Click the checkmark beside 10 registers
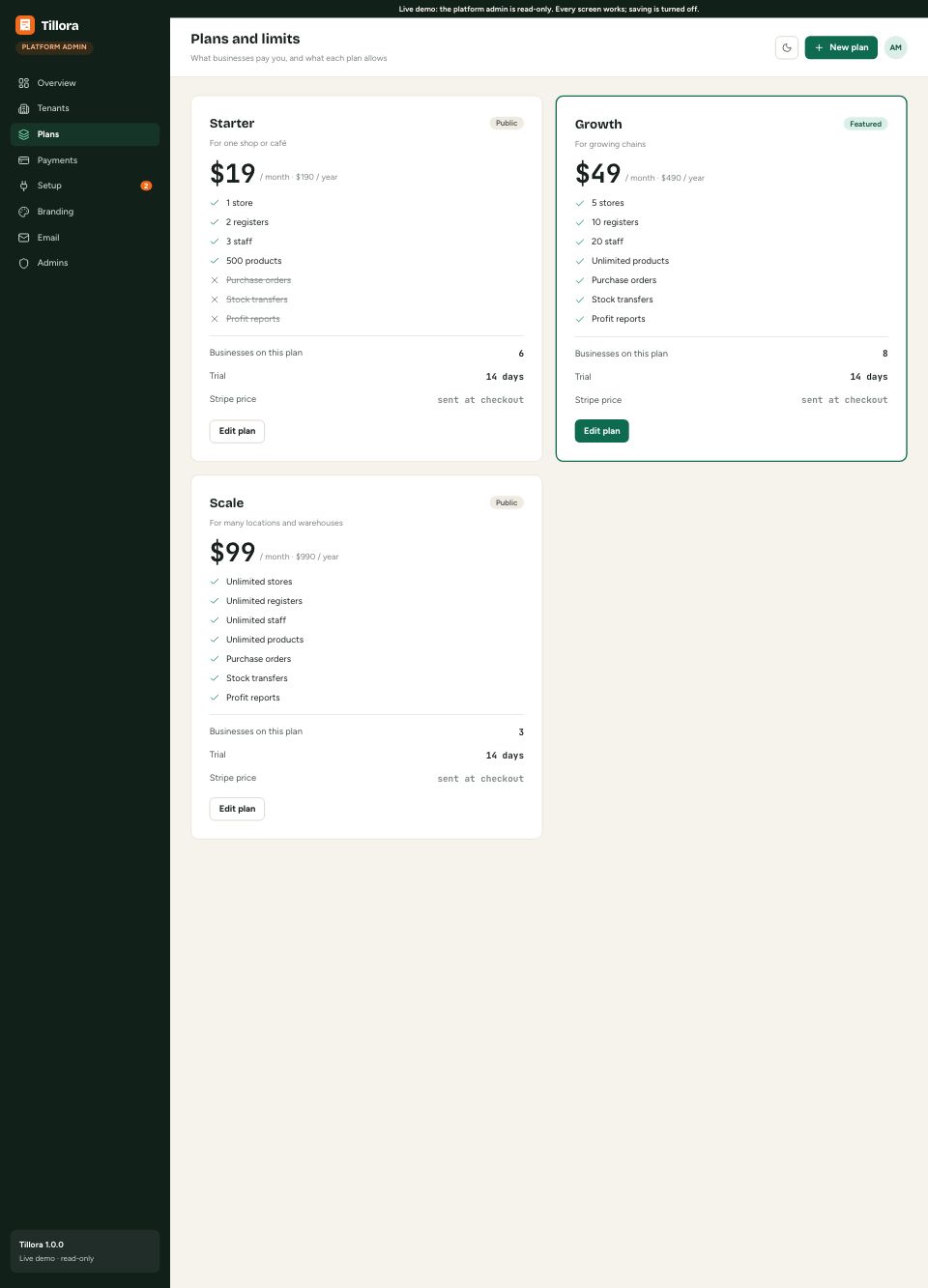 (x=580, y=222)
